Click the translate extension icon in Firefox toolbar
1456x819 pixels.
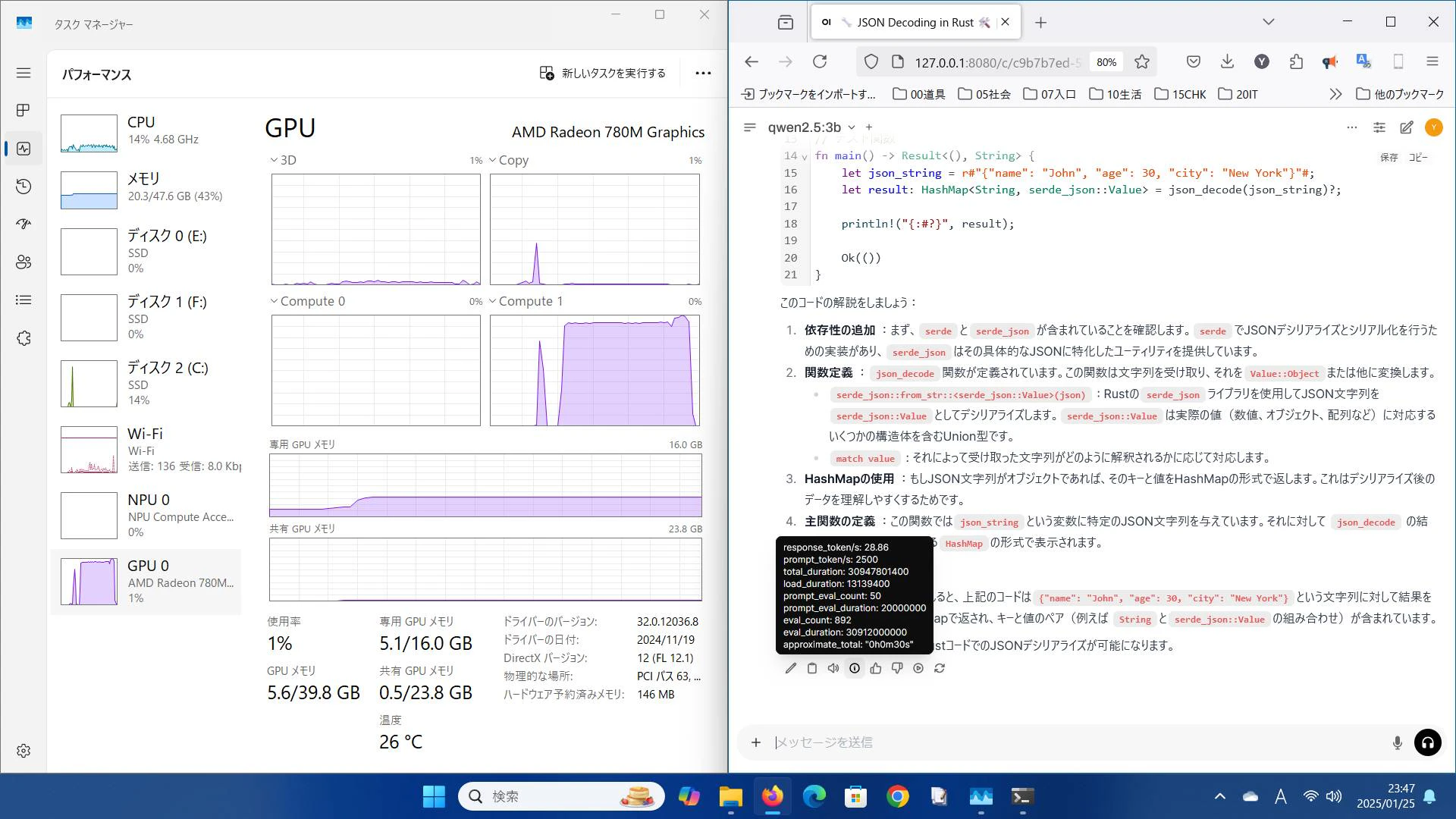pos(1363,62)
